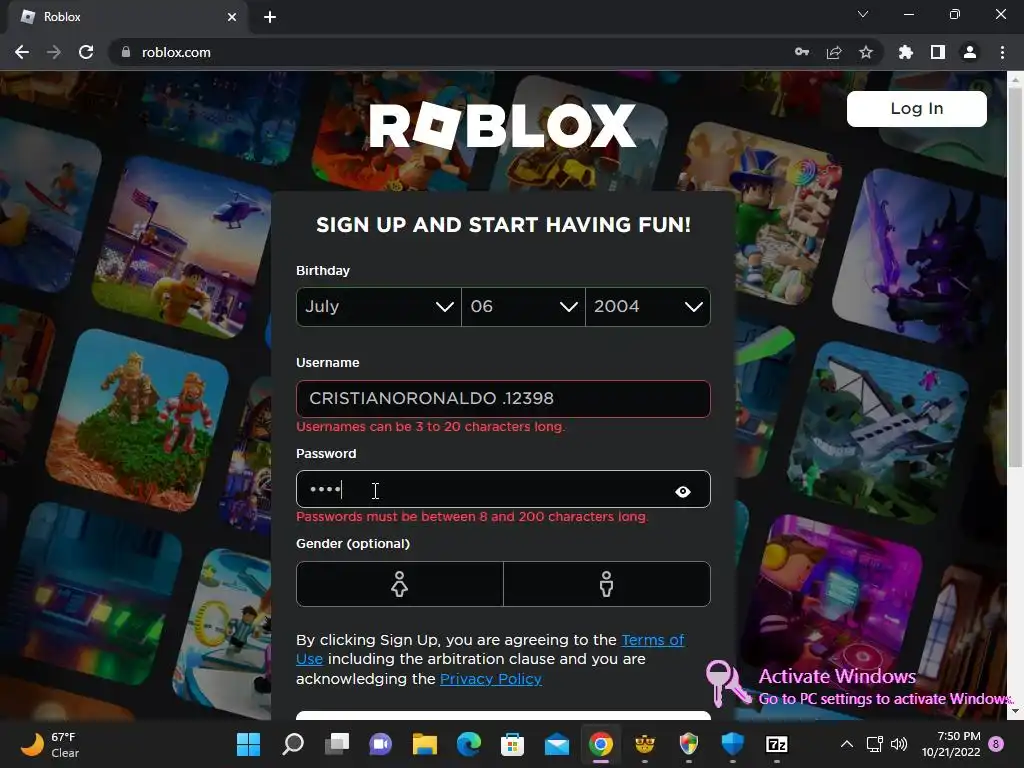Open 7-Zip from the taskbar
The width and height of the screenshot is (1024, 768).
click(x=776, y=744)
